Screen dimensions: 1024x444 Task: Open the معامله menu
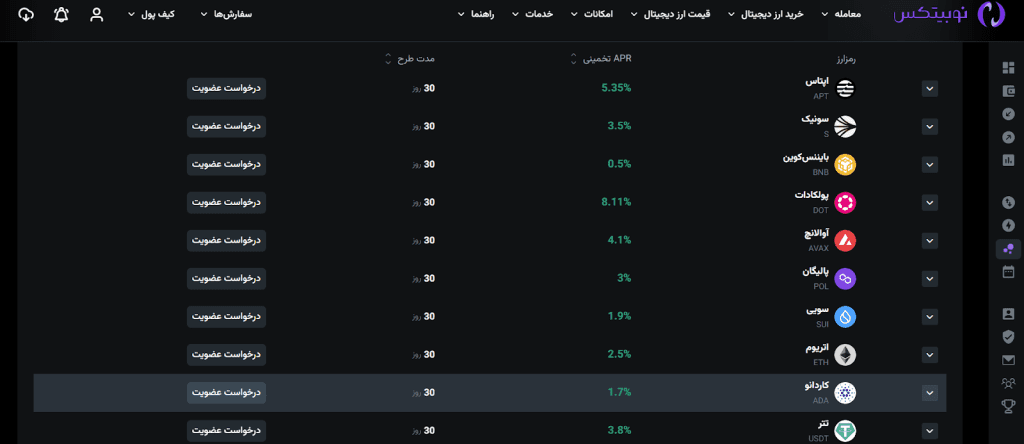coord(840,15)
